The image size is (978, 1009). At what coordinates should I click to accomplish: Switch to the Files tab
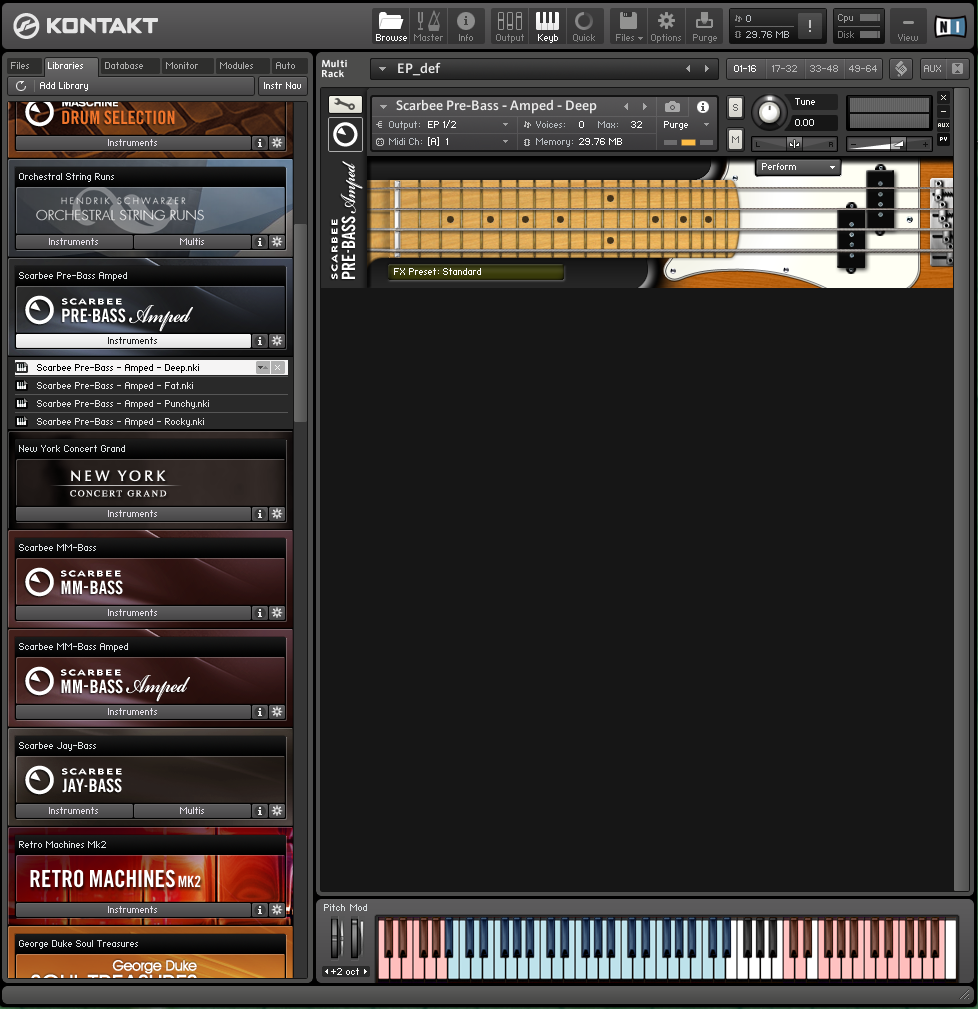20,66
